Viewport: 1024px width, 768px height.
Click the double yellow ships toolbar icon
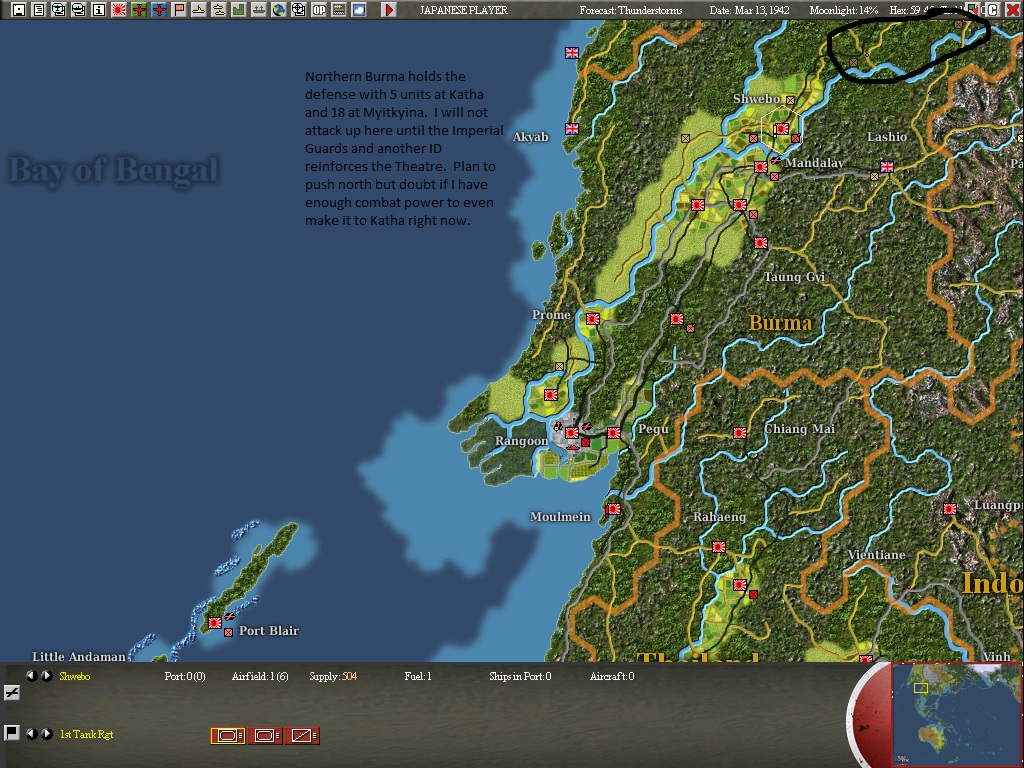219,10
